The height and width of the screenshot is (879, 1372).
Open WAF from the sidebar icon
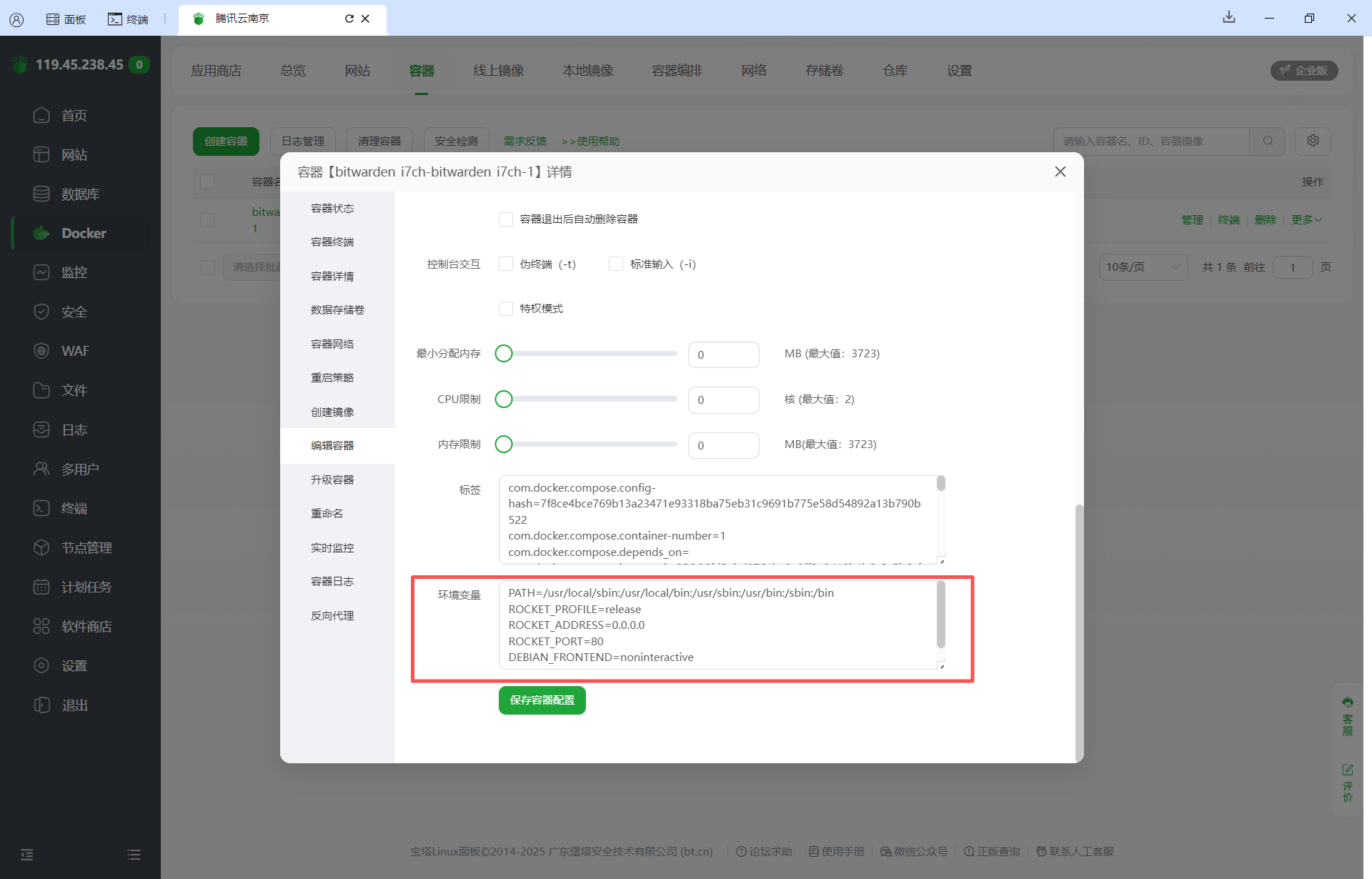tap(41, 351)
